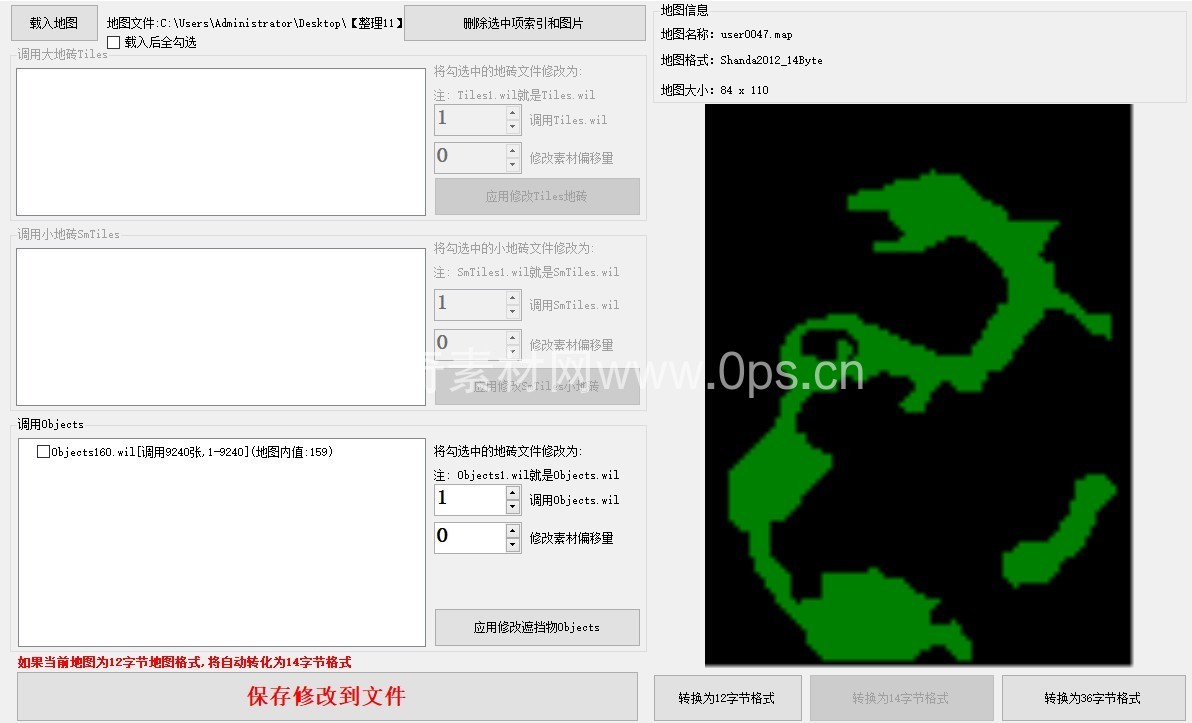Decrease Objects 修改素材偏移量 offset value
Viewport: 1192px width, 723px height.
513,545
